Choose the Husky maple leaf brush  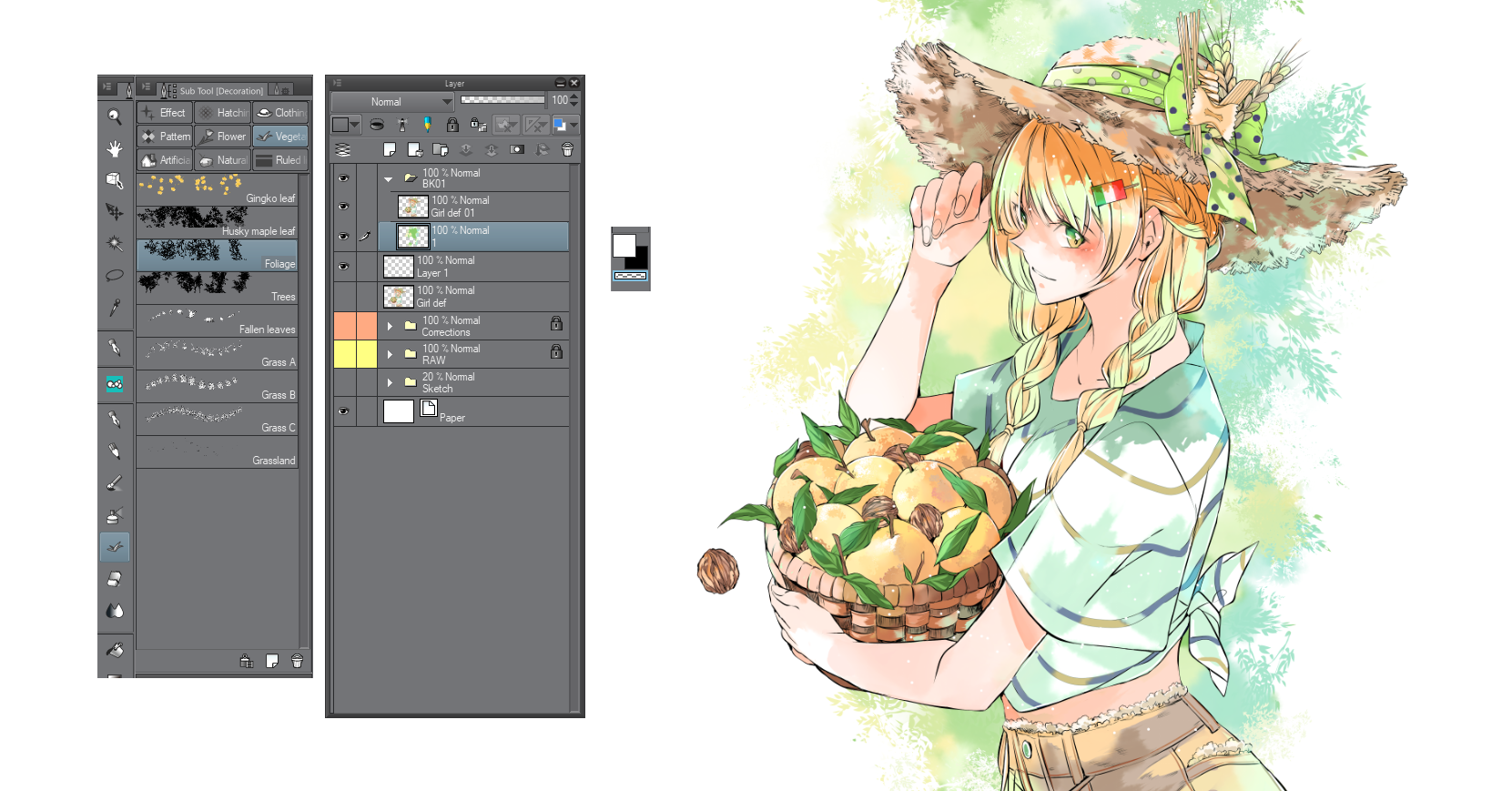click(218, 222)
